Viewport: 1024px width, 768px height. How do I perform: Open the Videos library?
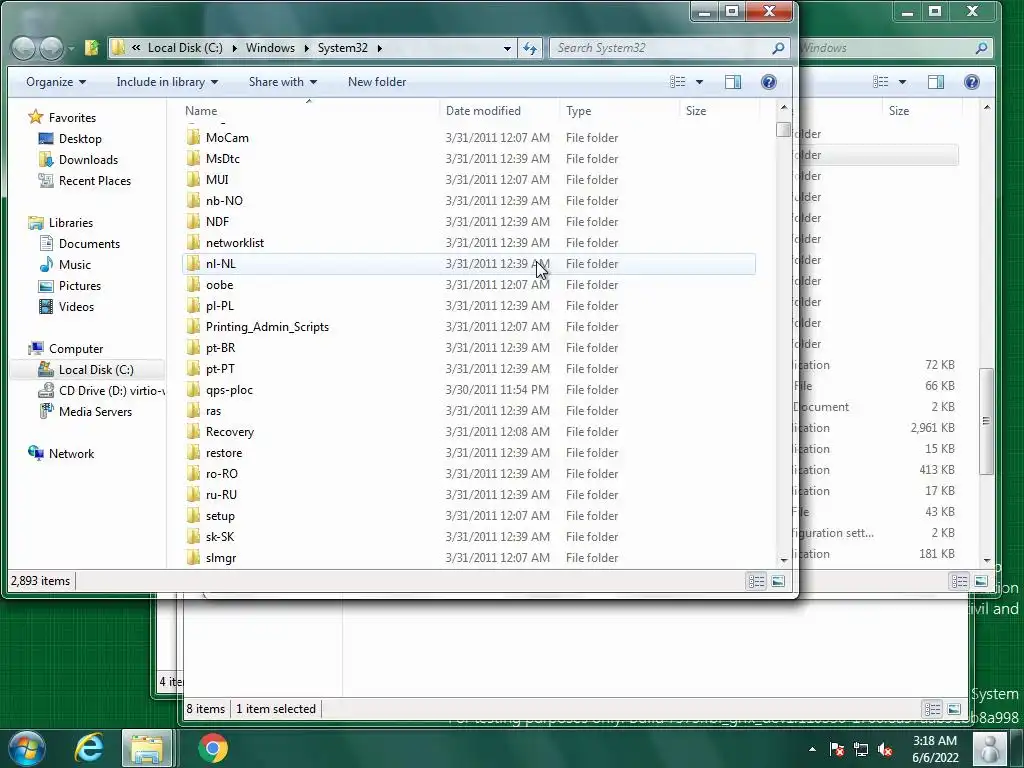point(76,306)
